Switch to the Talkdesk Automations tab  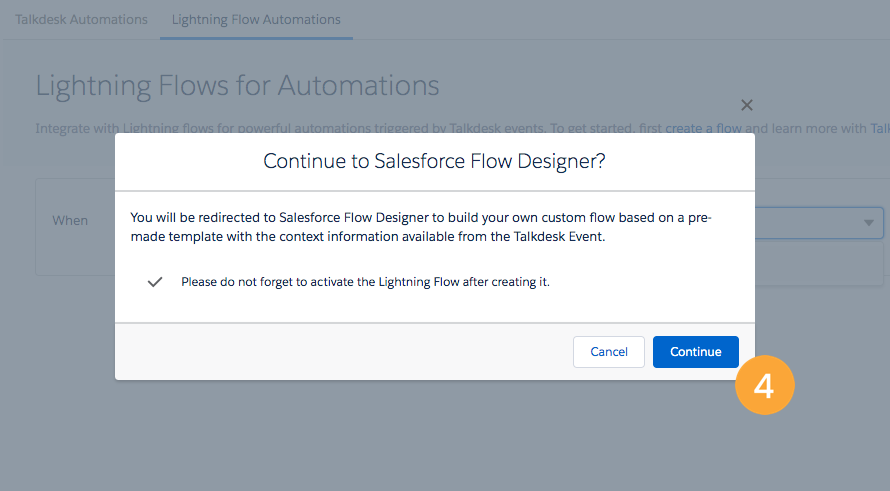(x=81, y=19)
